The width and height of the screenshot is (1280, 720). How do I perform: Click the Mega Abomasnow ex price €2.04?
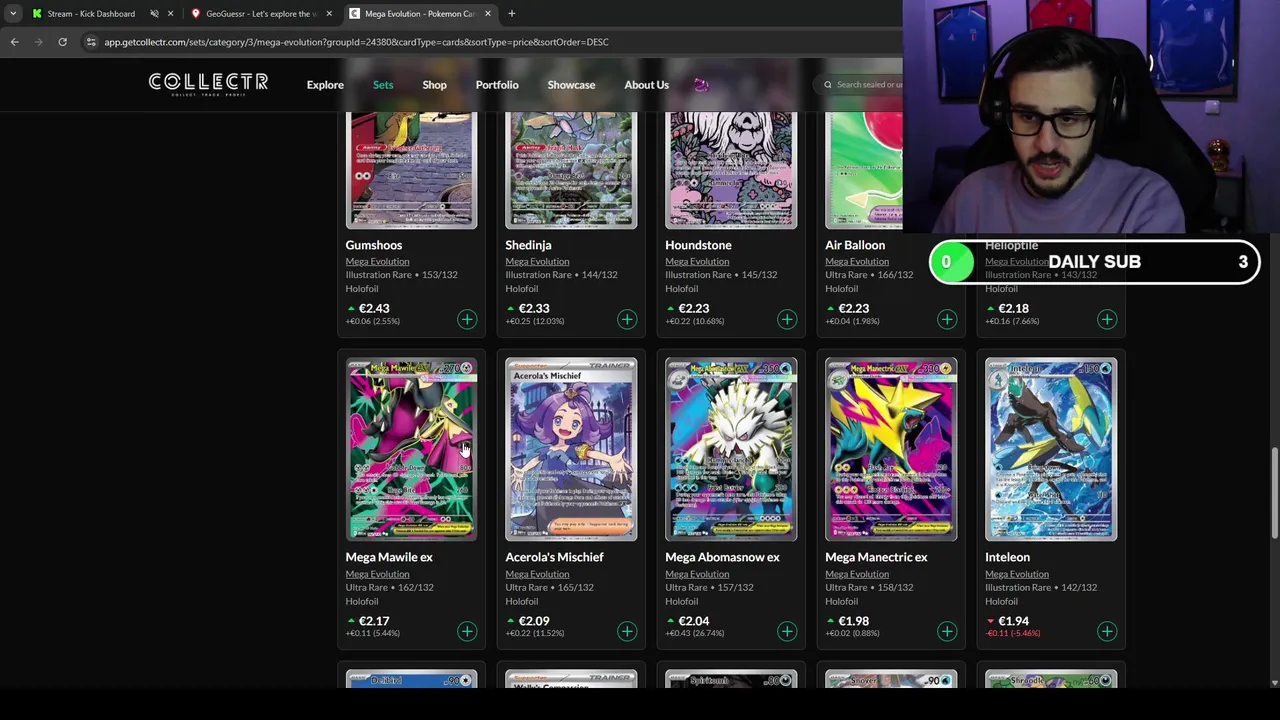(x=693, y=621)
